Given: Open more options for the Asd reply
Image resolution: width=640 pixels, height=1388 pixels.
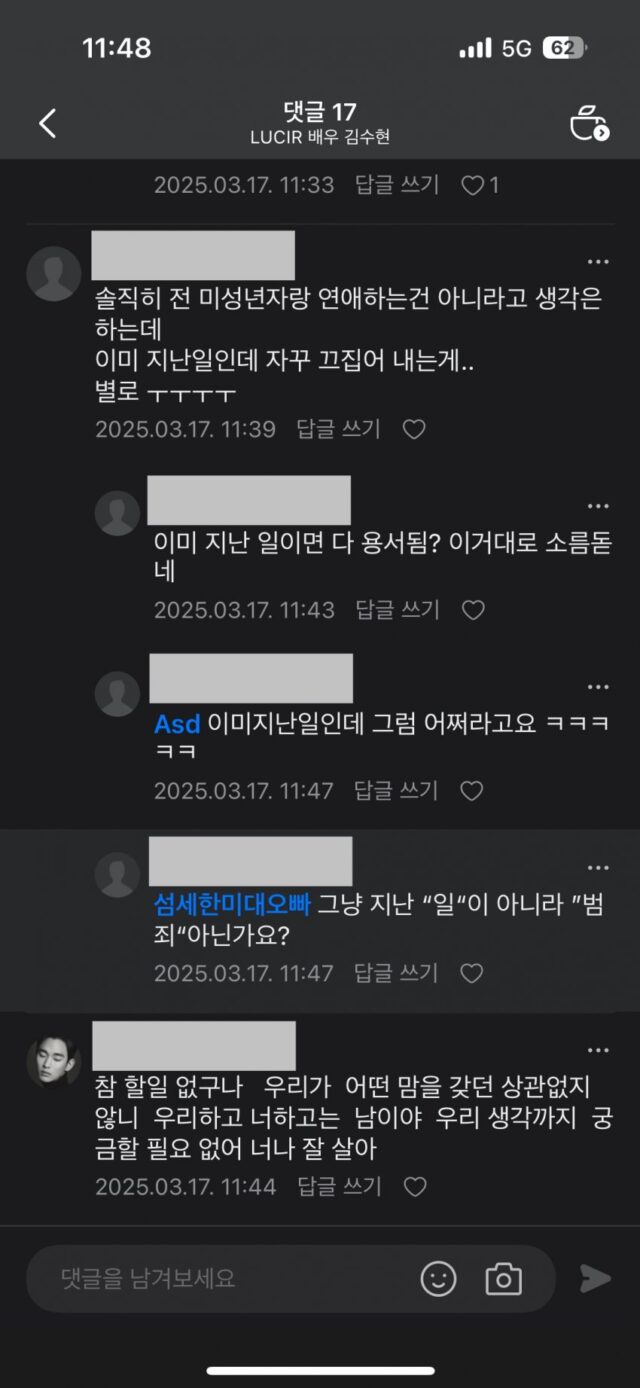Looking at the screenshot, I should (598, 687).
